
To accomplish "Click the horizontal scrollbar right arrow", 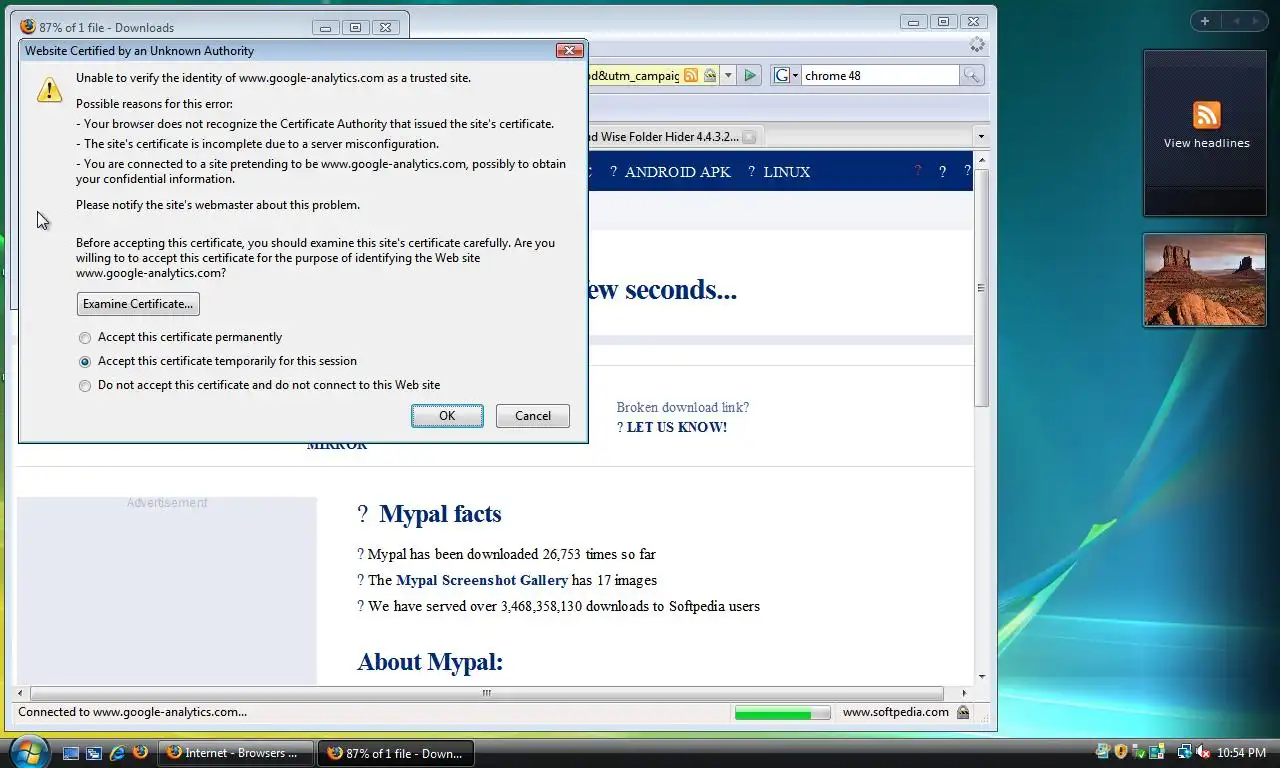I will [x=964, y=693].
